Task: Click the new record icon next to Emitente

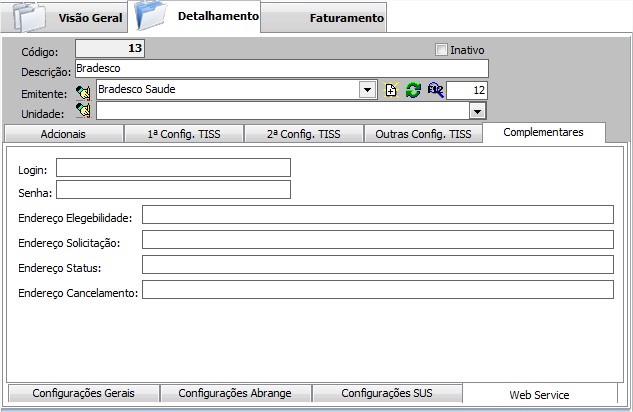Action: click(x=391, y=91)
